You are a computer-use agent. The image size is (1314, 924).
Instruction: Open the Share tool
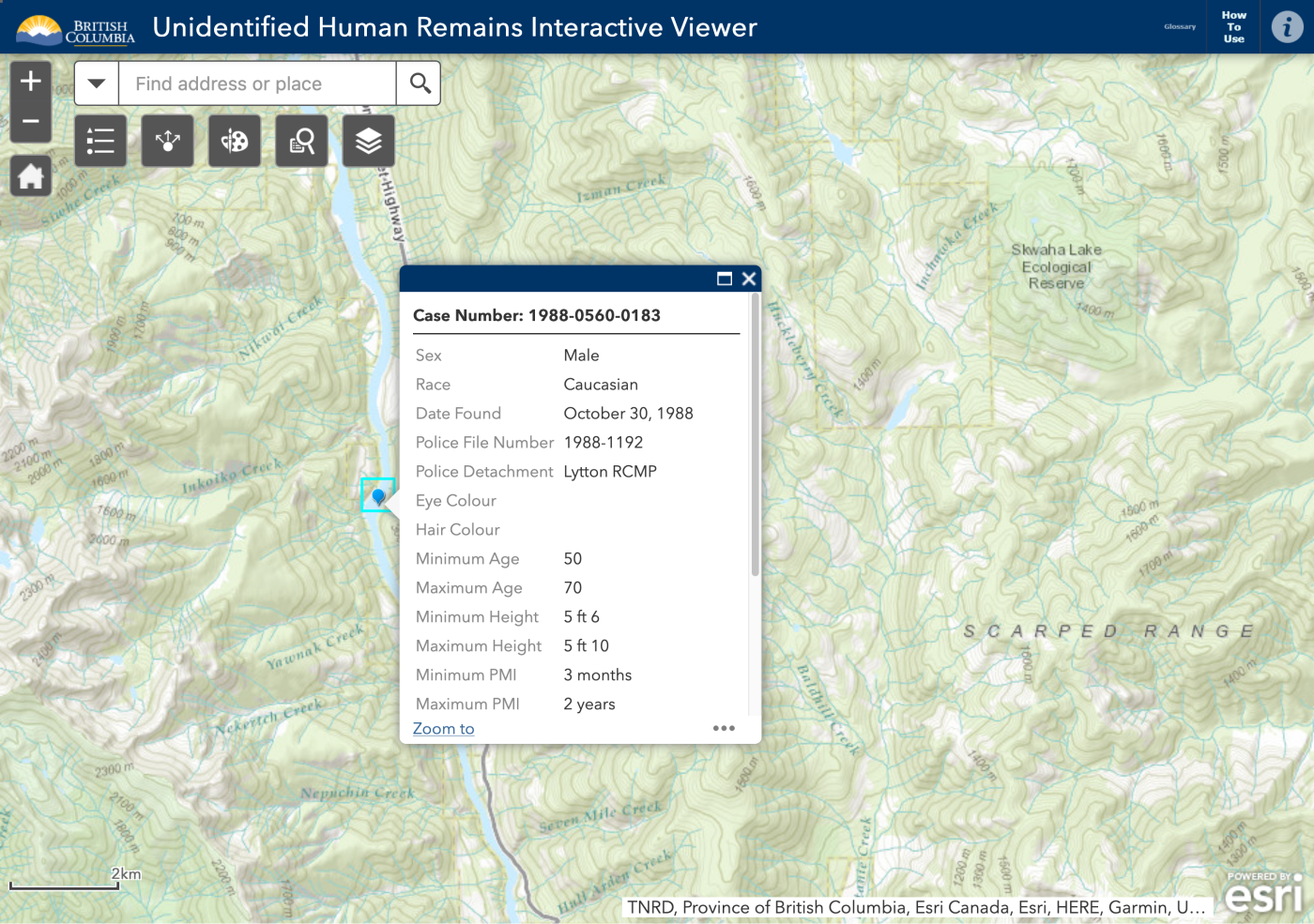[x=167, y=141]
